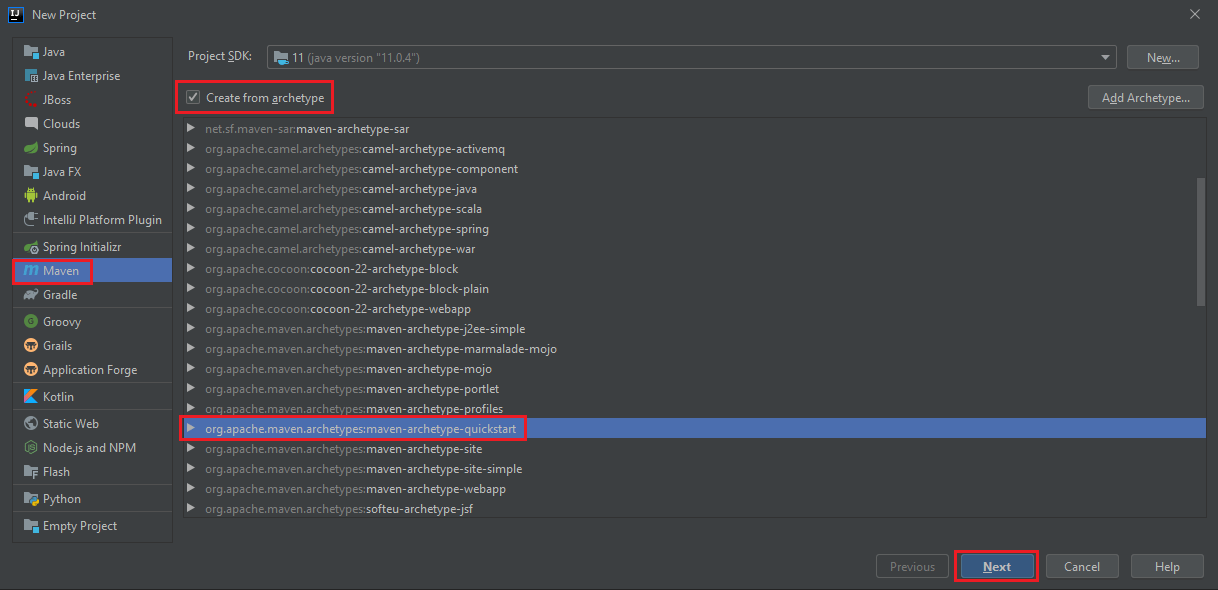
Task: Select the Spring project type
Action: (58, 147)
